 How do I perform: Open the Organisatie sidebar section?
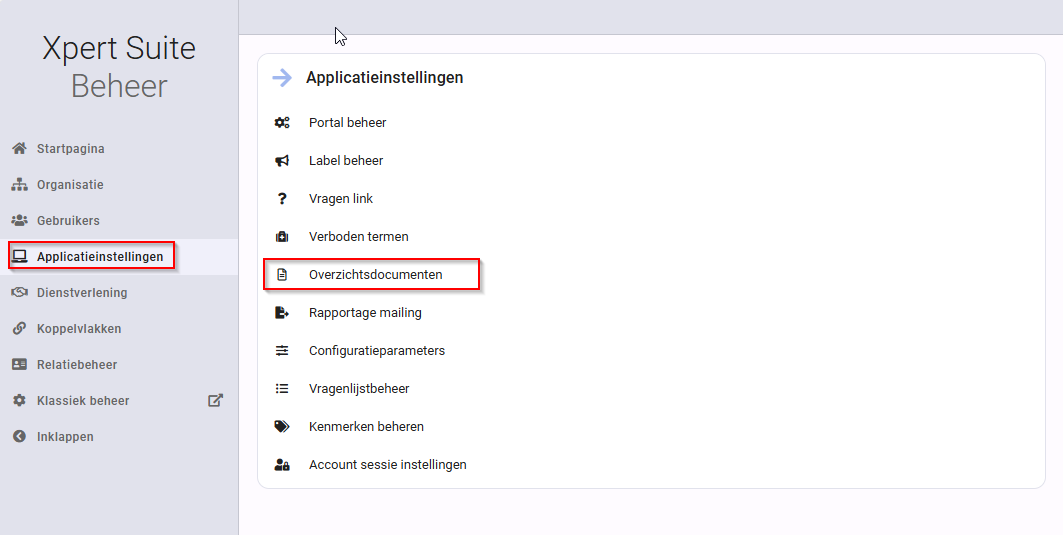point(70,184)
